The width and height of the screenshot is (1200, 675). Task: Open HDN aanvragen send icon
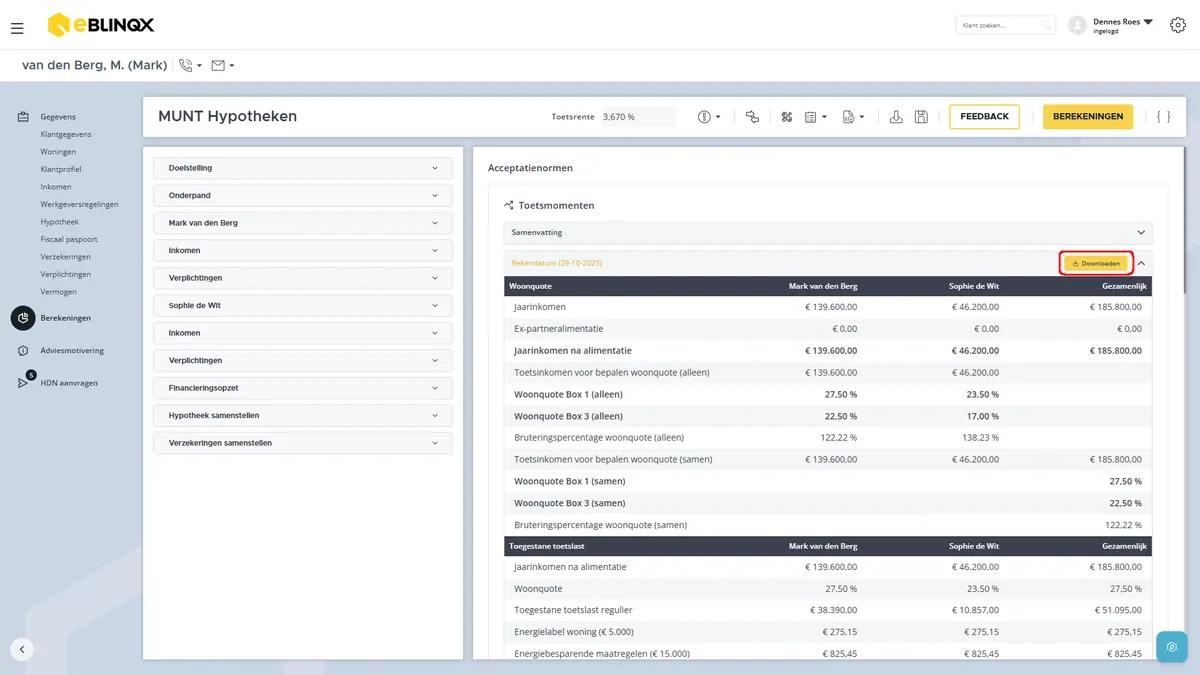pyautogui.click(x=23, y=382)
